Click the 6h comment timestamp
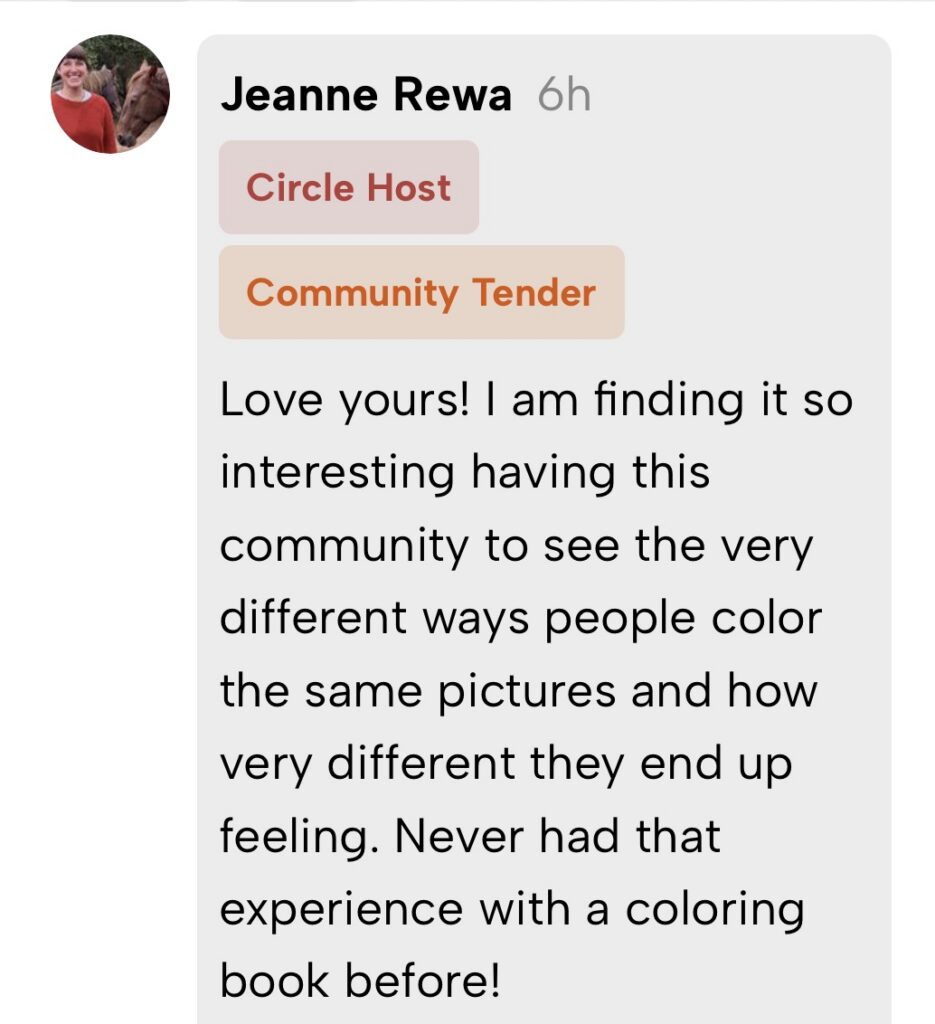Viewport: 935px width, 1024px height. coord(564,96)
